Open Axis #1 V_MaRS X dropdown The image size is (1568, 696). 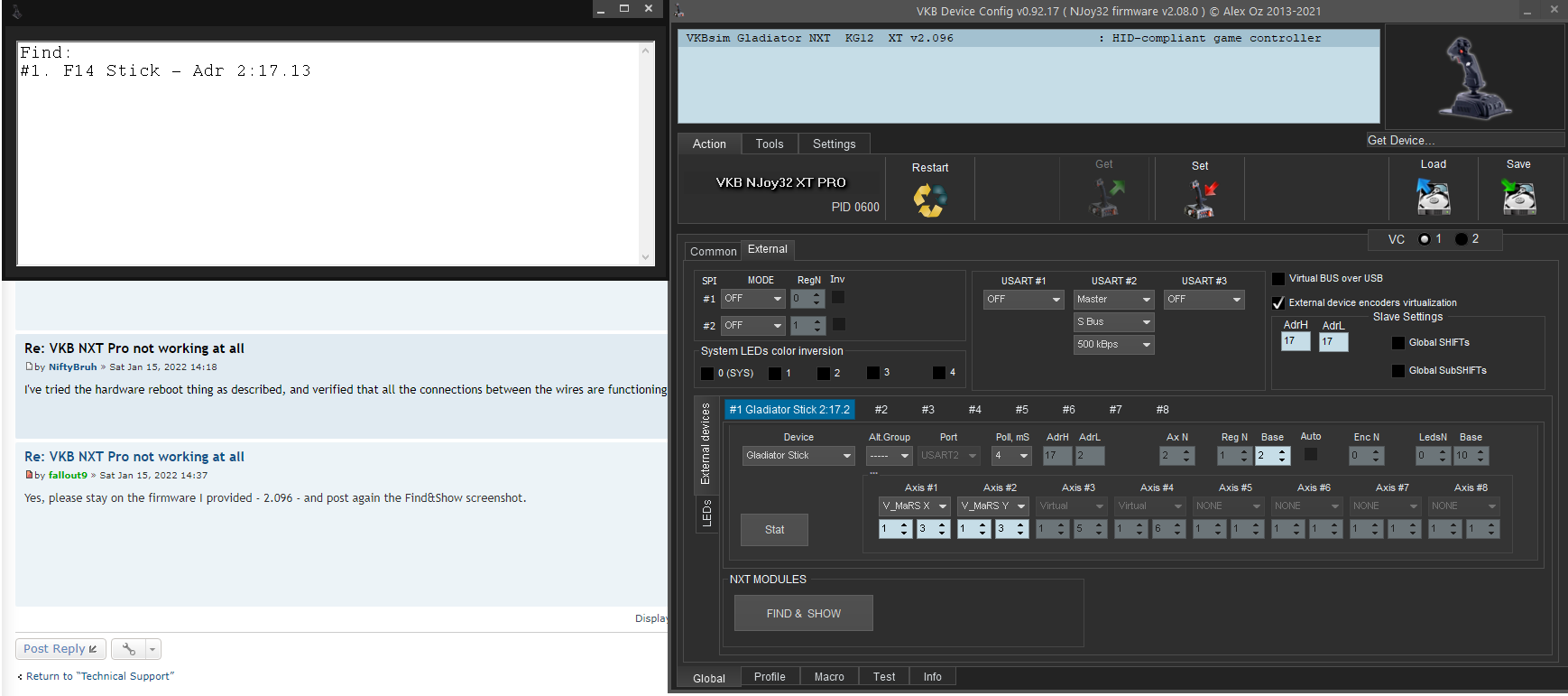tap(915, 506)
